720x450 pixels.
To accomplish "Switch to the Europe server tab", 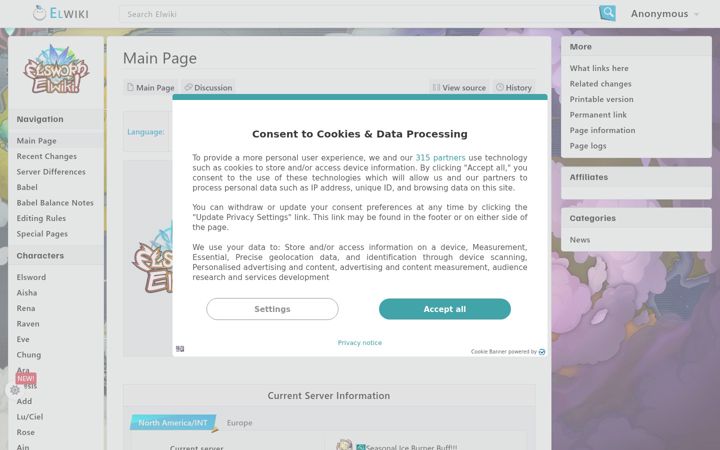I will point(240,423).
